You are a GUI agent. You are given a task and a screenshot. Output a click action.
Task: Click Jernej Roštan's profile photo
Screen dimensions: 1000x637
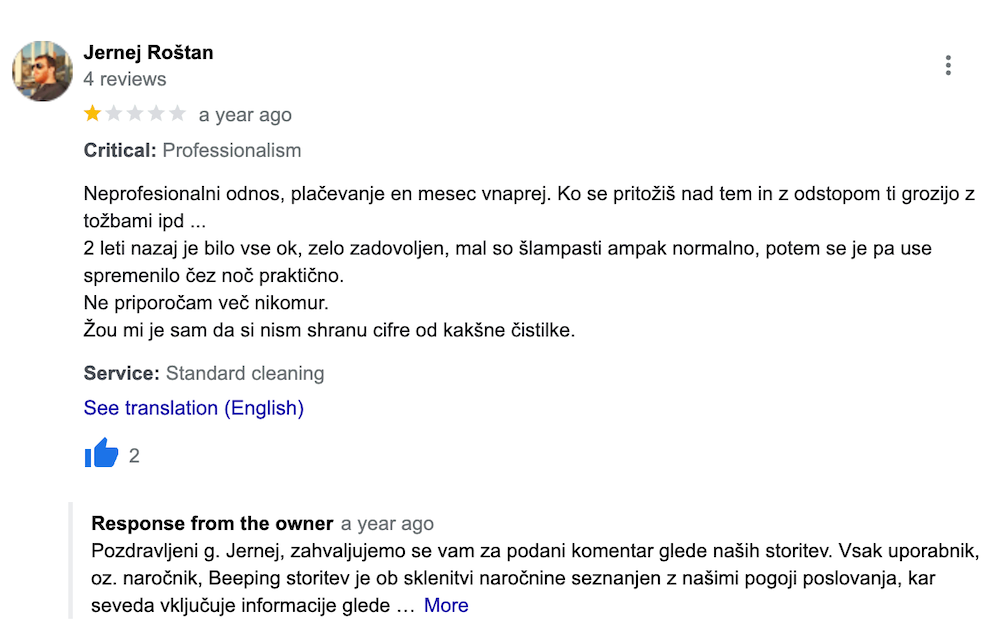pyautogui.click(x=42, y=71)
